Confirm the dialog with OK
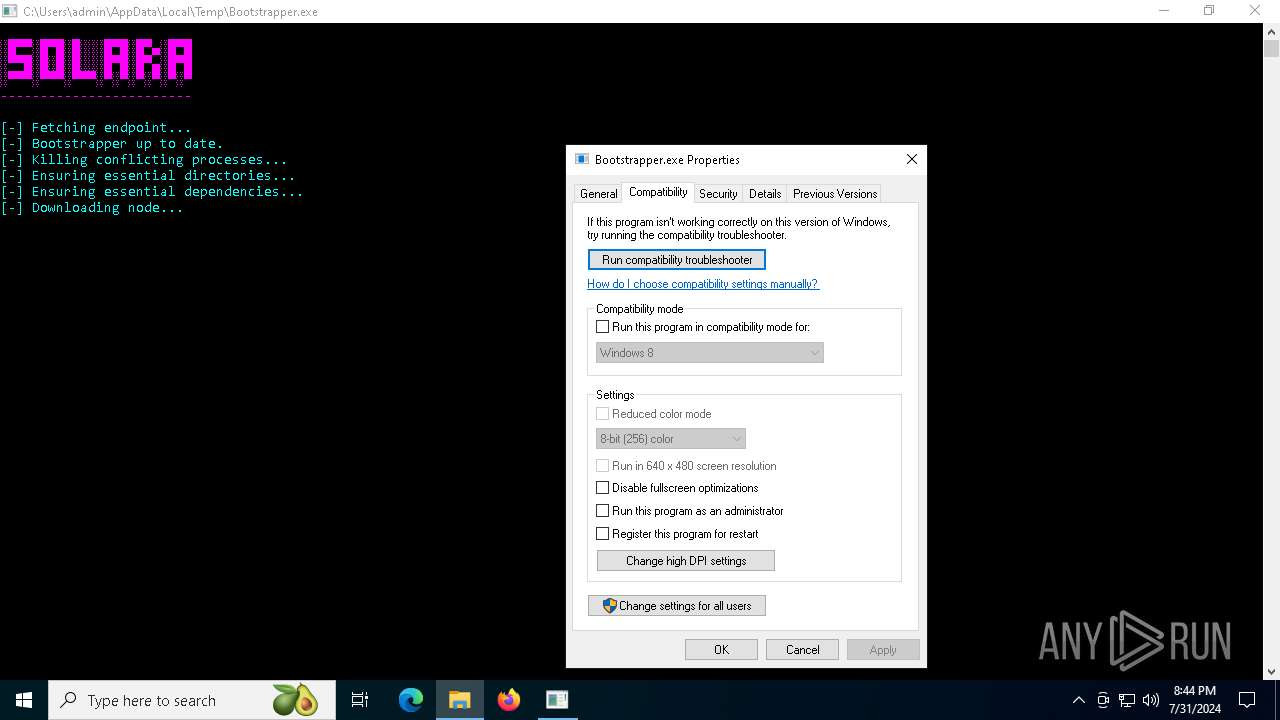 [x=721, y=650]
